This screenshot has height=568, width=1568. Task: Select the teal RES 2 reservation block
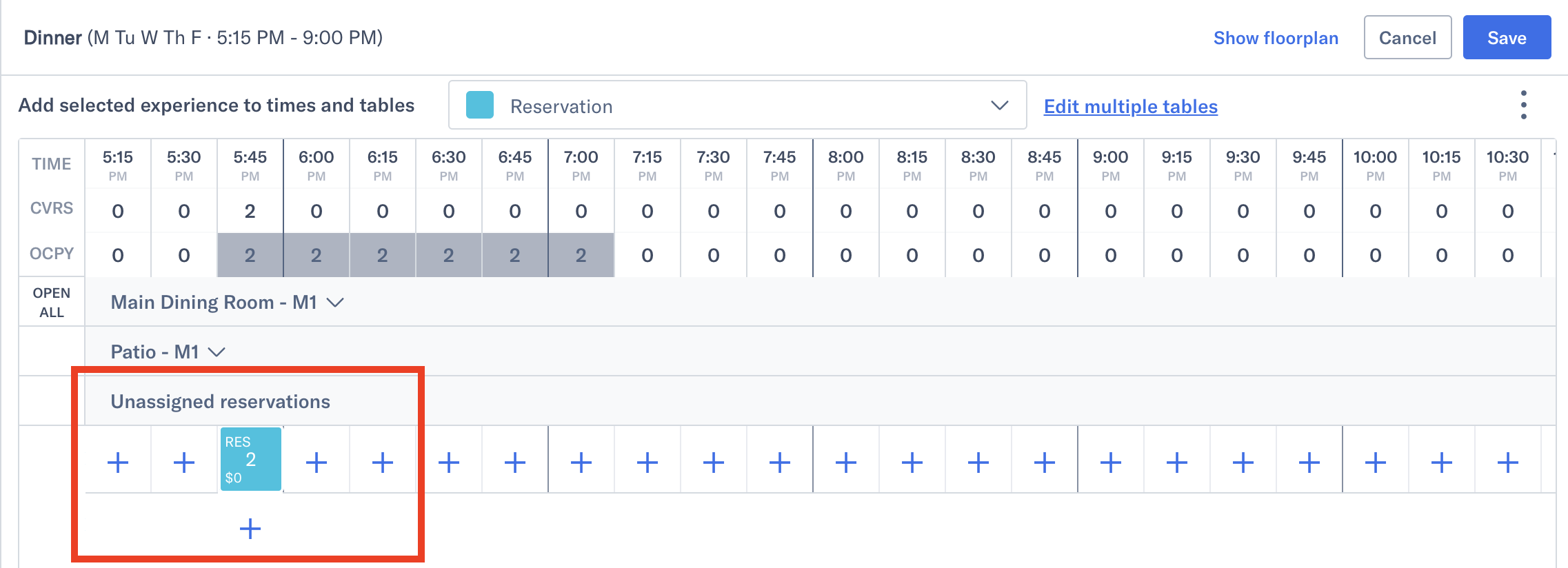tap(250, 458)
